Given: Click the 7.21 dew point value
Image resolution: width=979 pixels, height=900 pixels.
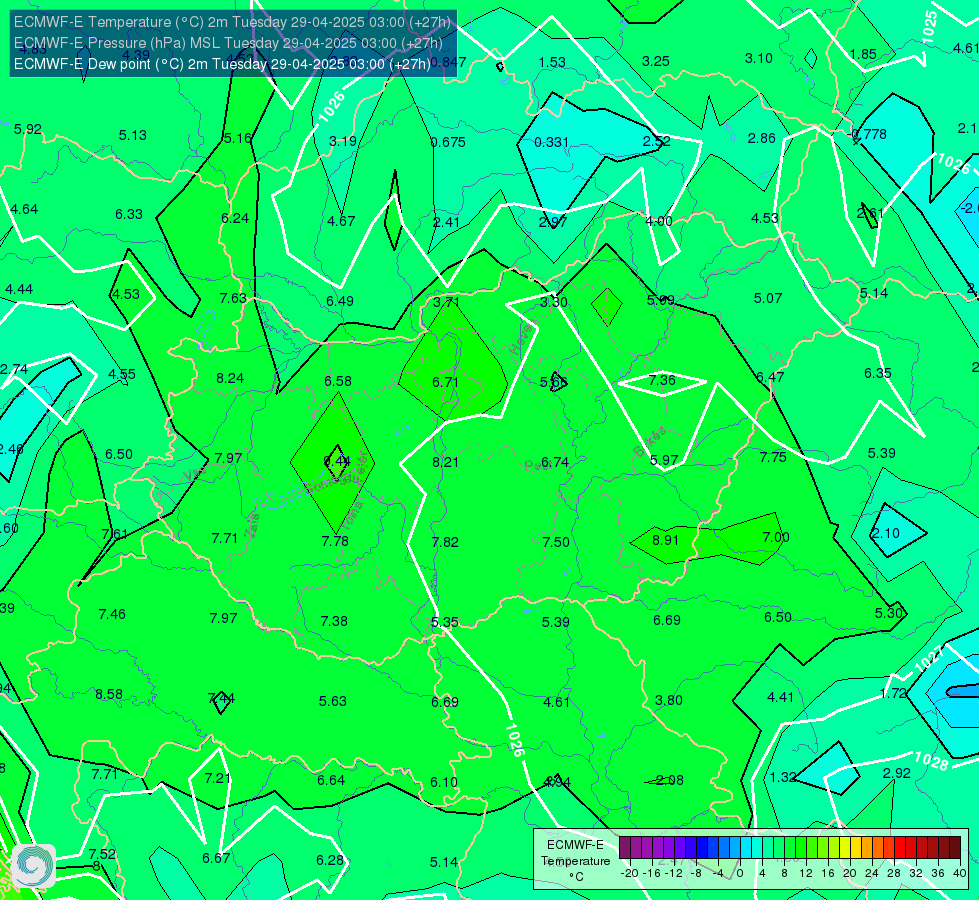Looking at the screenshot, I should coord(217,778).
